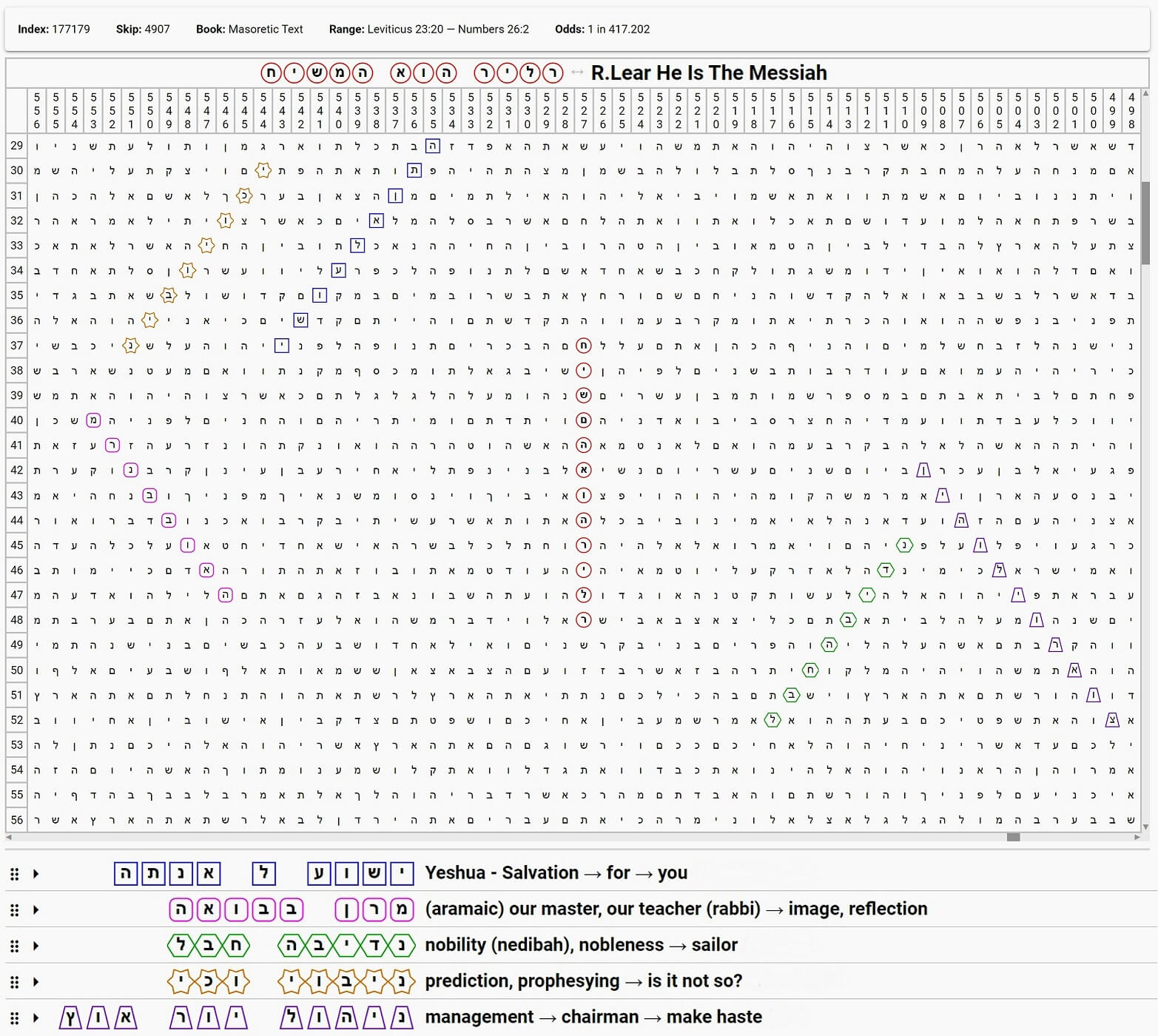Expand the nobility (nedibah) term row
This screenshot has width=1158, height=1036.
(36, 946)
